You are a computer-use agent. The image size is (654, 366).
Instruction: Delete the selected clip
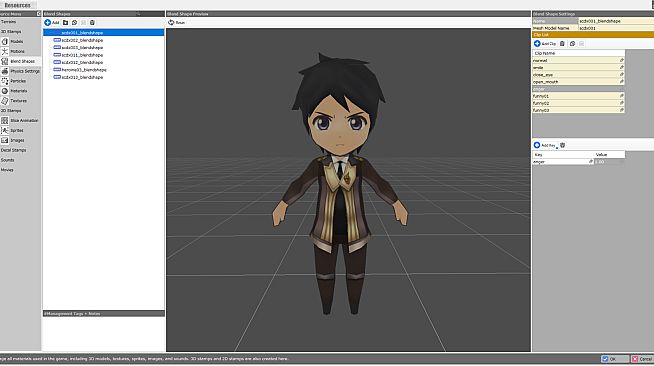(562, 44)
